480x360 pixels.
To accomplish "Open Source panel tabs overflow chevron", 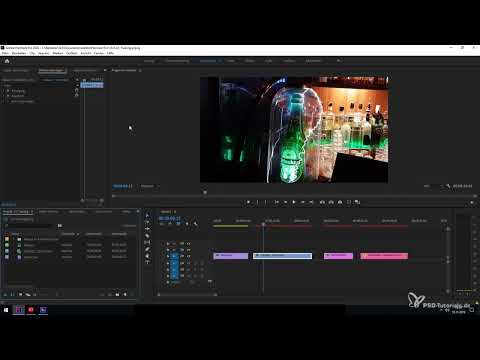I will tap(105, 70).
